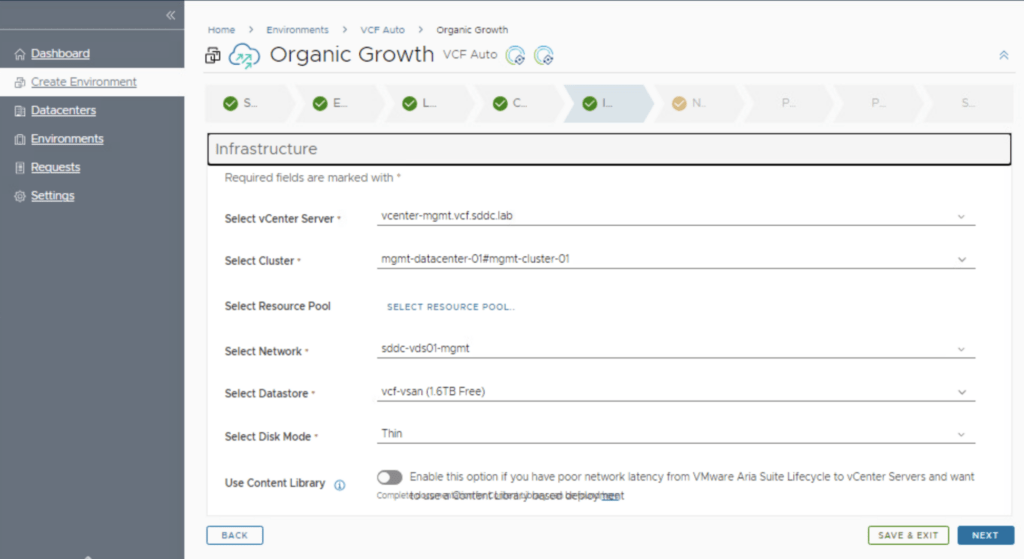Image resolution: width=1024 pixels, height=559 pixels.
Task: Click first product icon after VCF Auto label
Action: pyautogui.click(x=515, y=56)
